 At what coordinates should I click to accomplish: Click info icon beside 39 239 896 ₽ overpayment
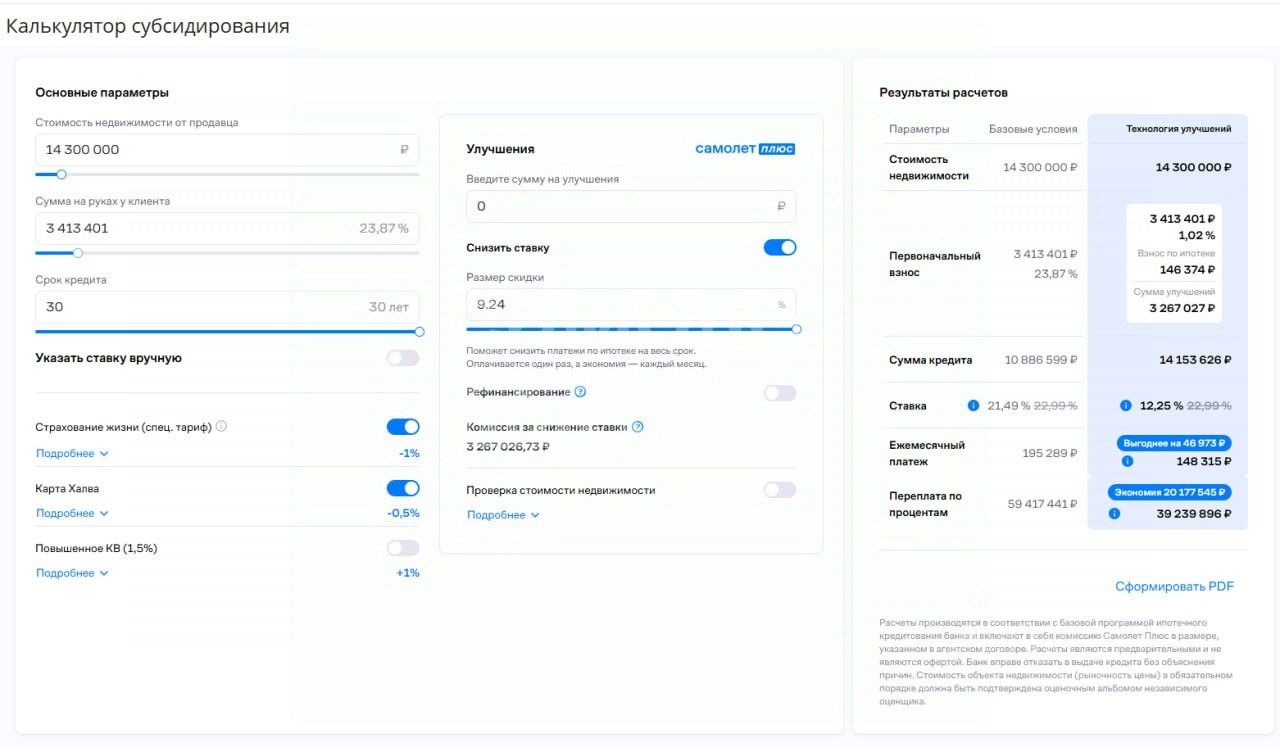[x=1115, y=514]
